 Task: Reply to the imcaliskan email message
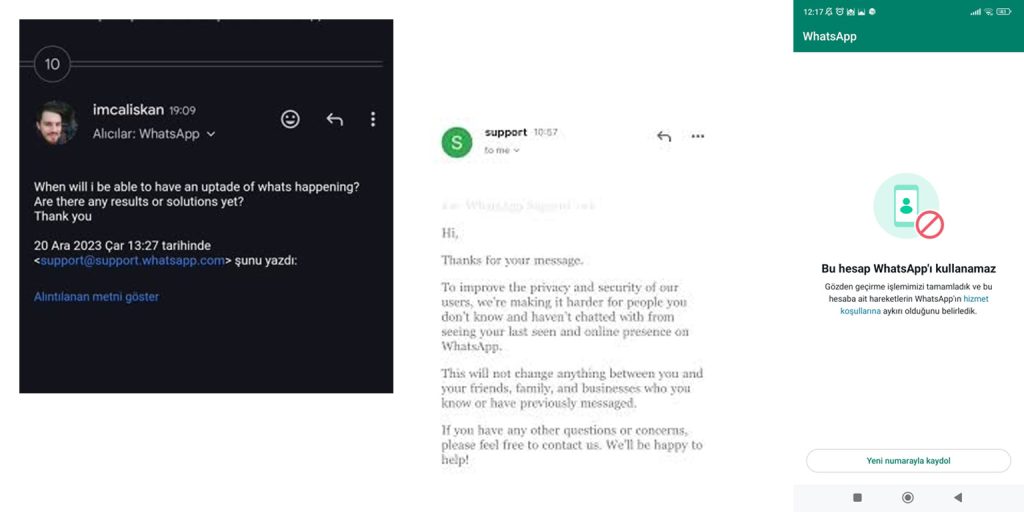click(x=334, y=119)
